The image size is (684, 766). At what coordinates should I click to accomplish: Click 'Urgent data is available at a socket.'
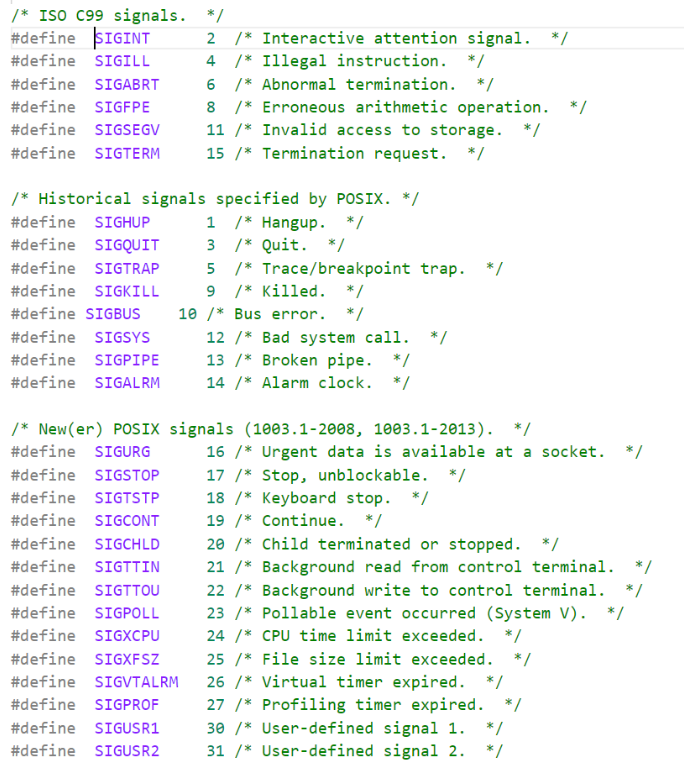(x=438, y=452)
